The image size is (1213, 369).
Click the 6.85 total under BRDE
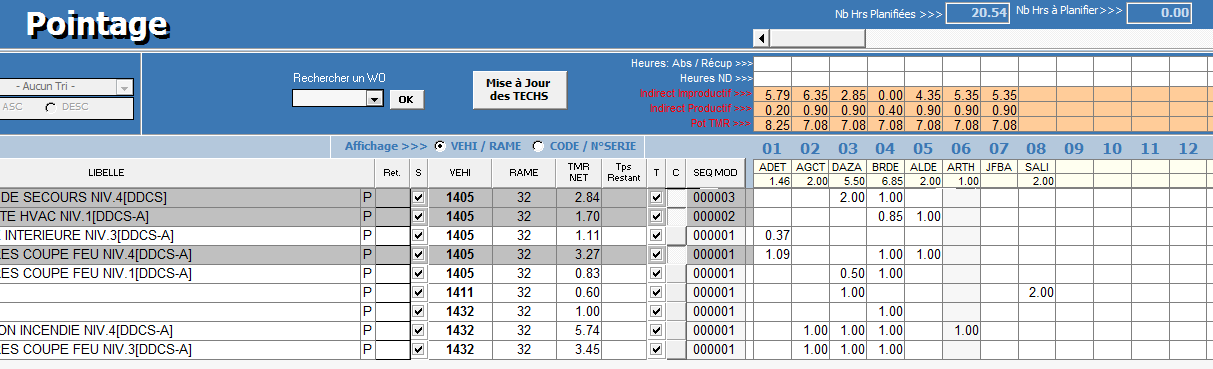tap(886, 181)
